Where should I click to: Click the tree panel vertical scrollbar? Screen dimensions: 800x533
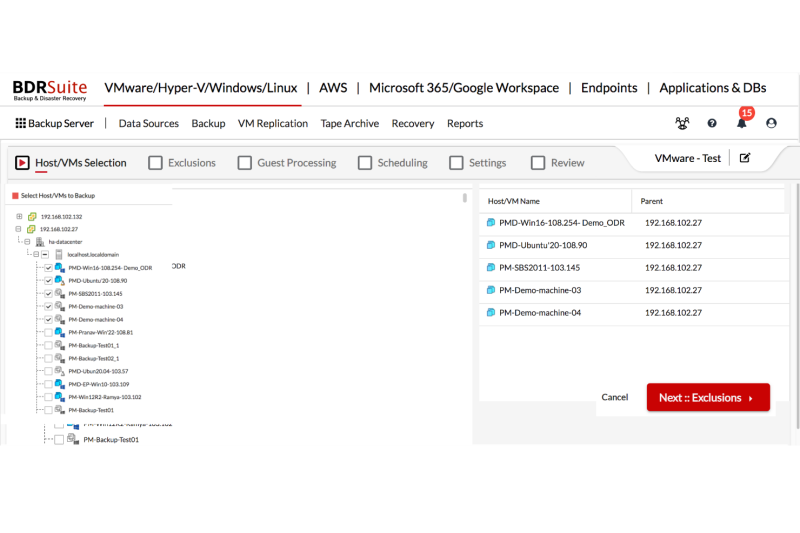[x=465, y=198]
